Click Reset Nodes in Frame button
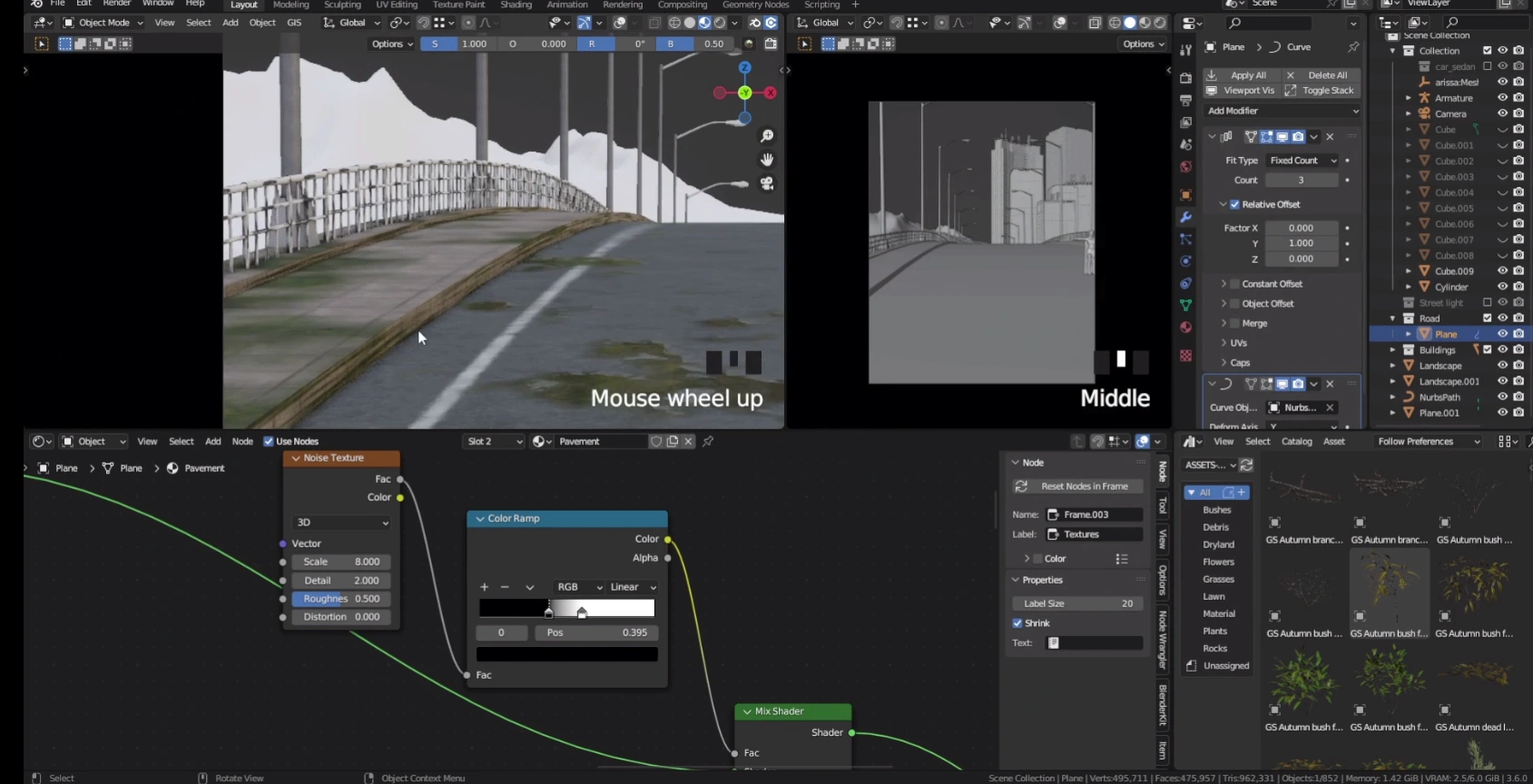This screenshot has height=784, width=1533. 1077,486
